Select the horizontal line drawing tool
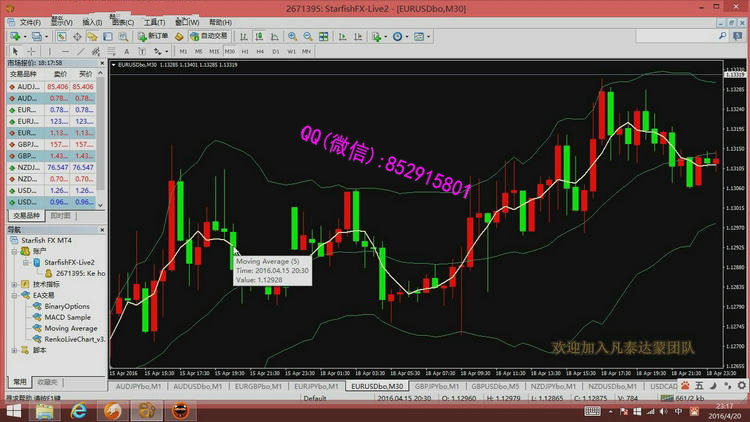Image resolution: width=750 pixels, height=422 pixels. 65,51
